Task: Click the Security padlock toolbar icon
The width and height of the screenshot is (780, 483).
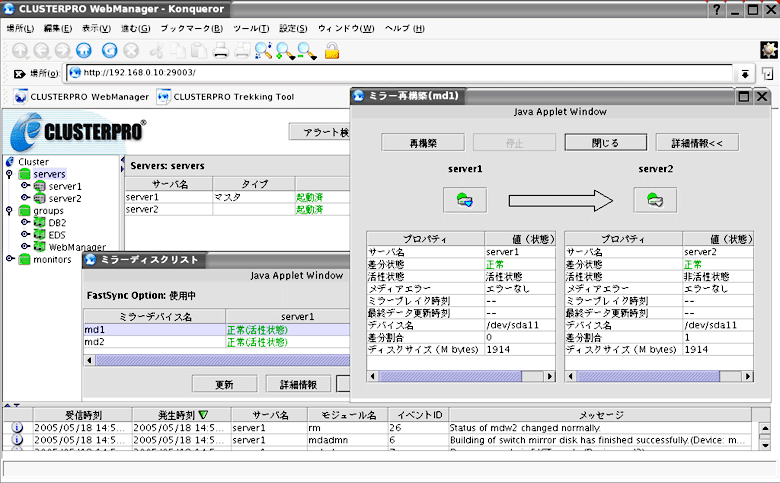Action: pos(332,51)
